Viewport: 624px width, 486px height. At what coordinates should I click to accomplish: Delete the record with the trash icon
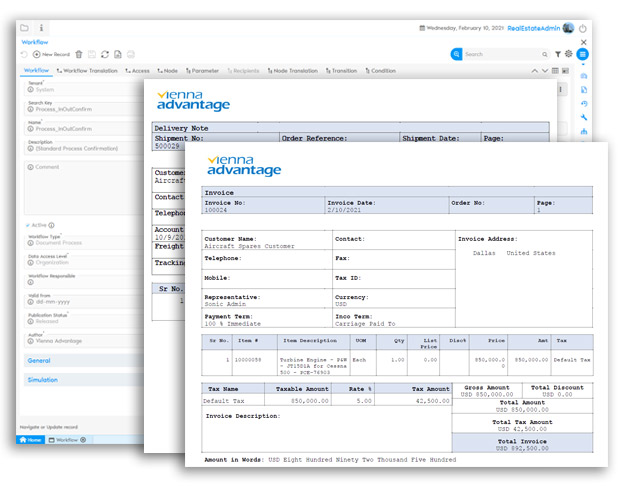point(79,54)
